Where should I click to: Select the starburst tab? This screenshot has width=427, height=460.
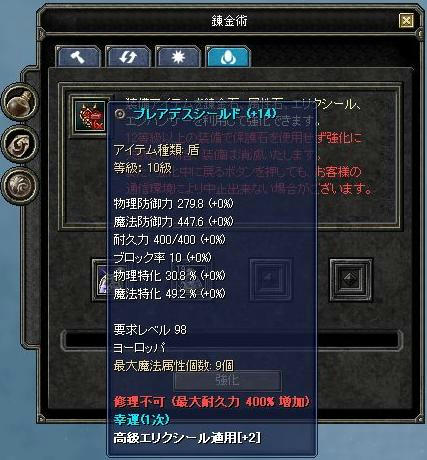coord(178,57)
